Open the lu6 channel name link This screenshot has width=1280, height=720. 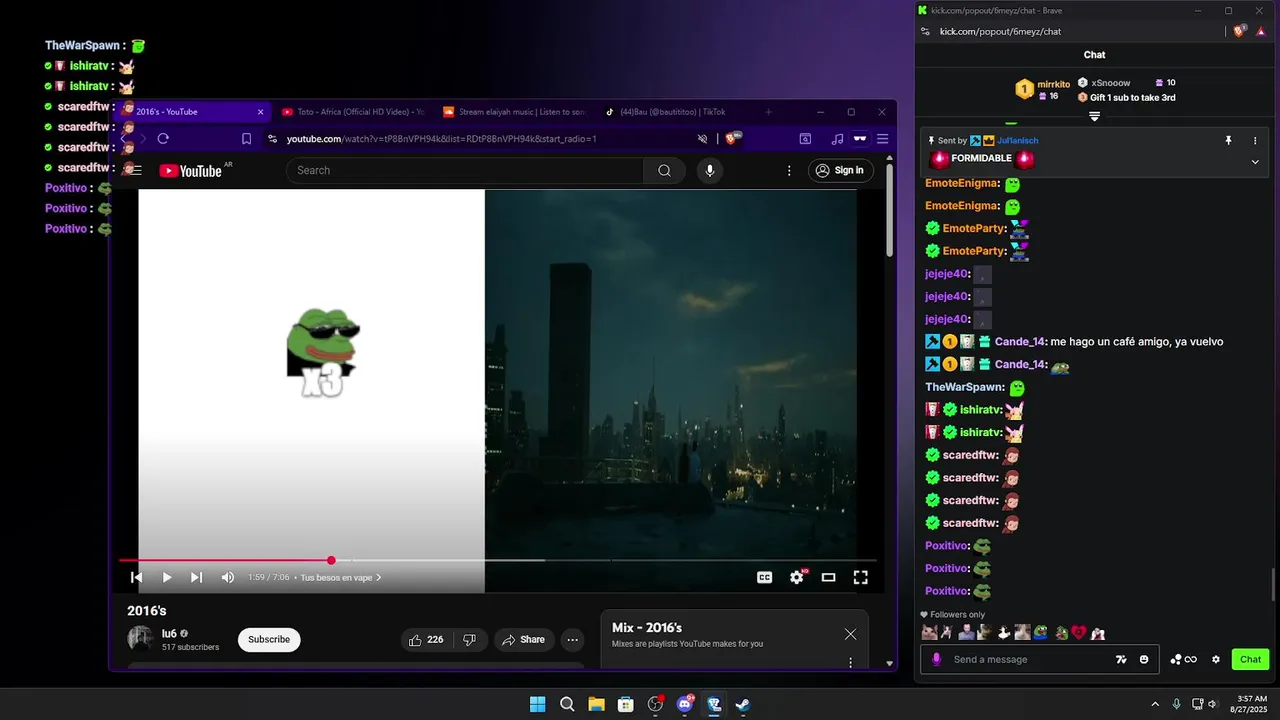click(x=169, y=633)
